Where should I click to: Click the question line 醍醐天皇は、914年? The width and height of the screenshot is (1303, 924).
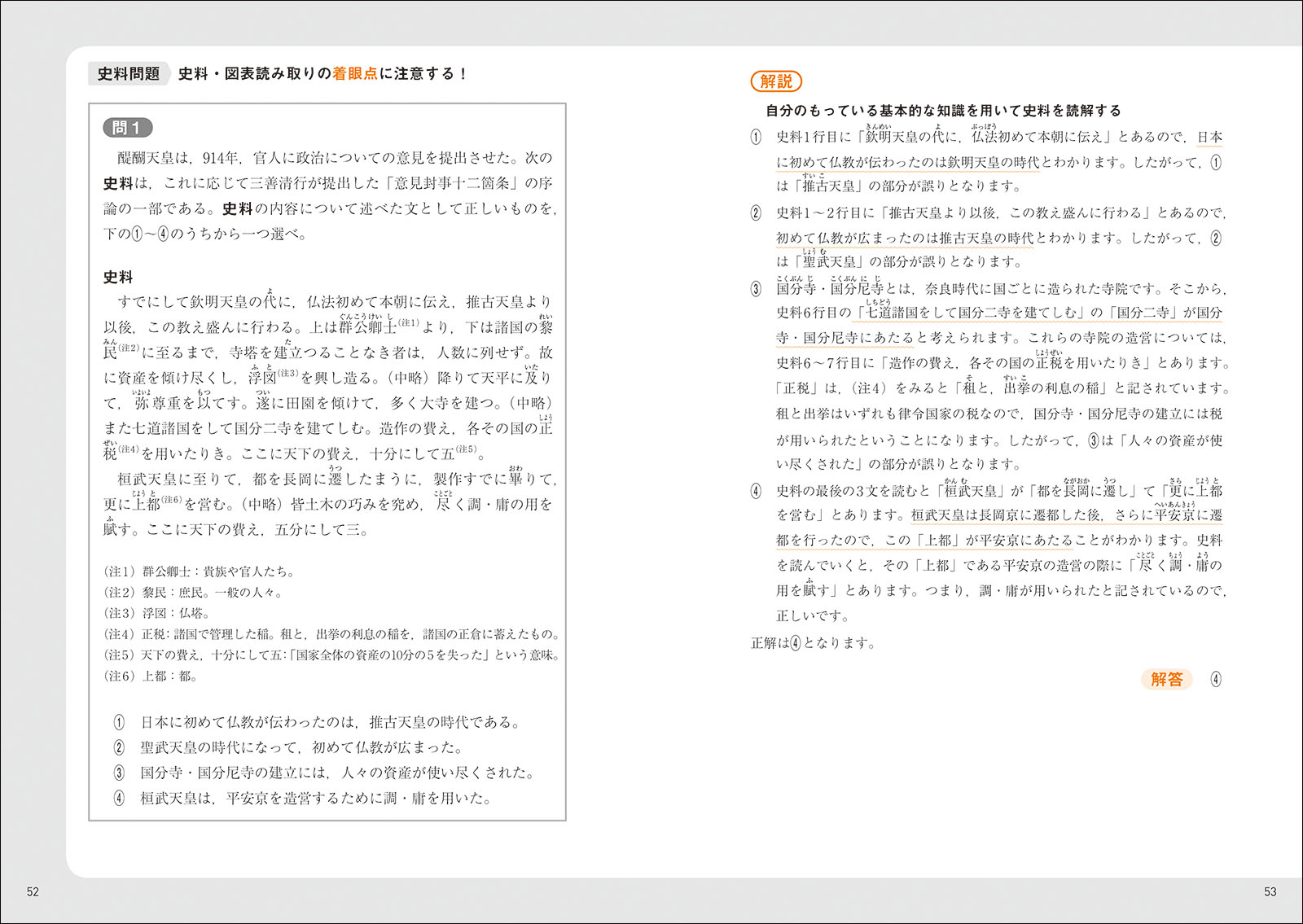335,158
